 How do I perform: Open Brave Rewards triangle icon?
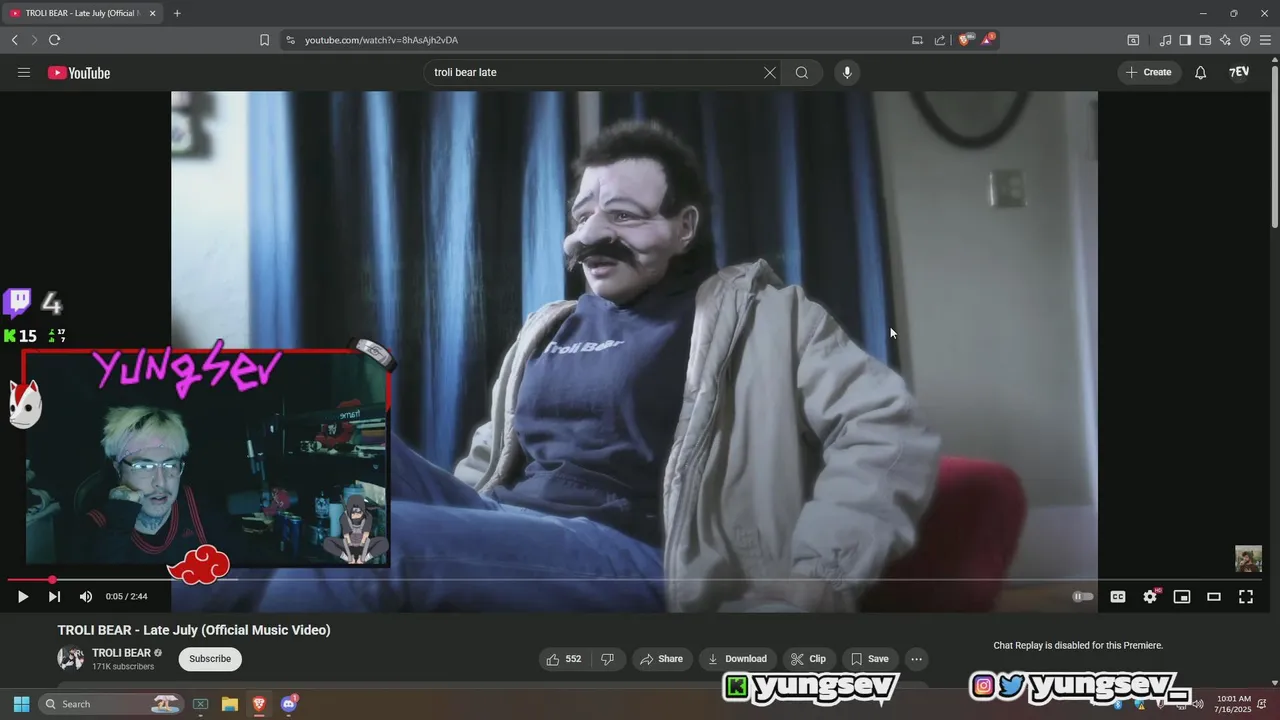coord(988,39)
